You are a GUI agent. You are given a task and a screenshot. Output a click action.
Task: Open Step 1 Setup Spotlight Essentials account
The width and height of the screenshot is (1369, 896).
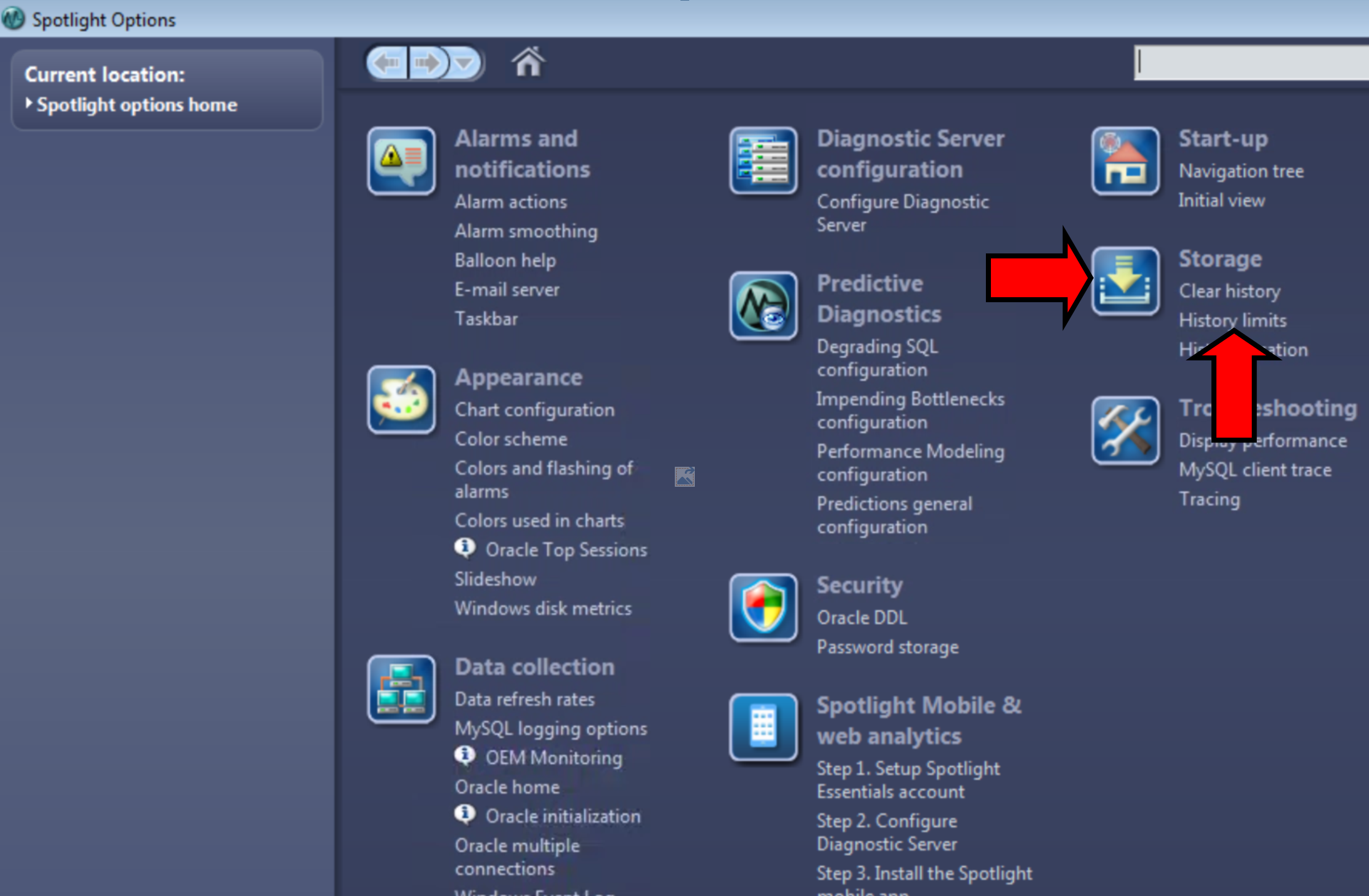908,780
